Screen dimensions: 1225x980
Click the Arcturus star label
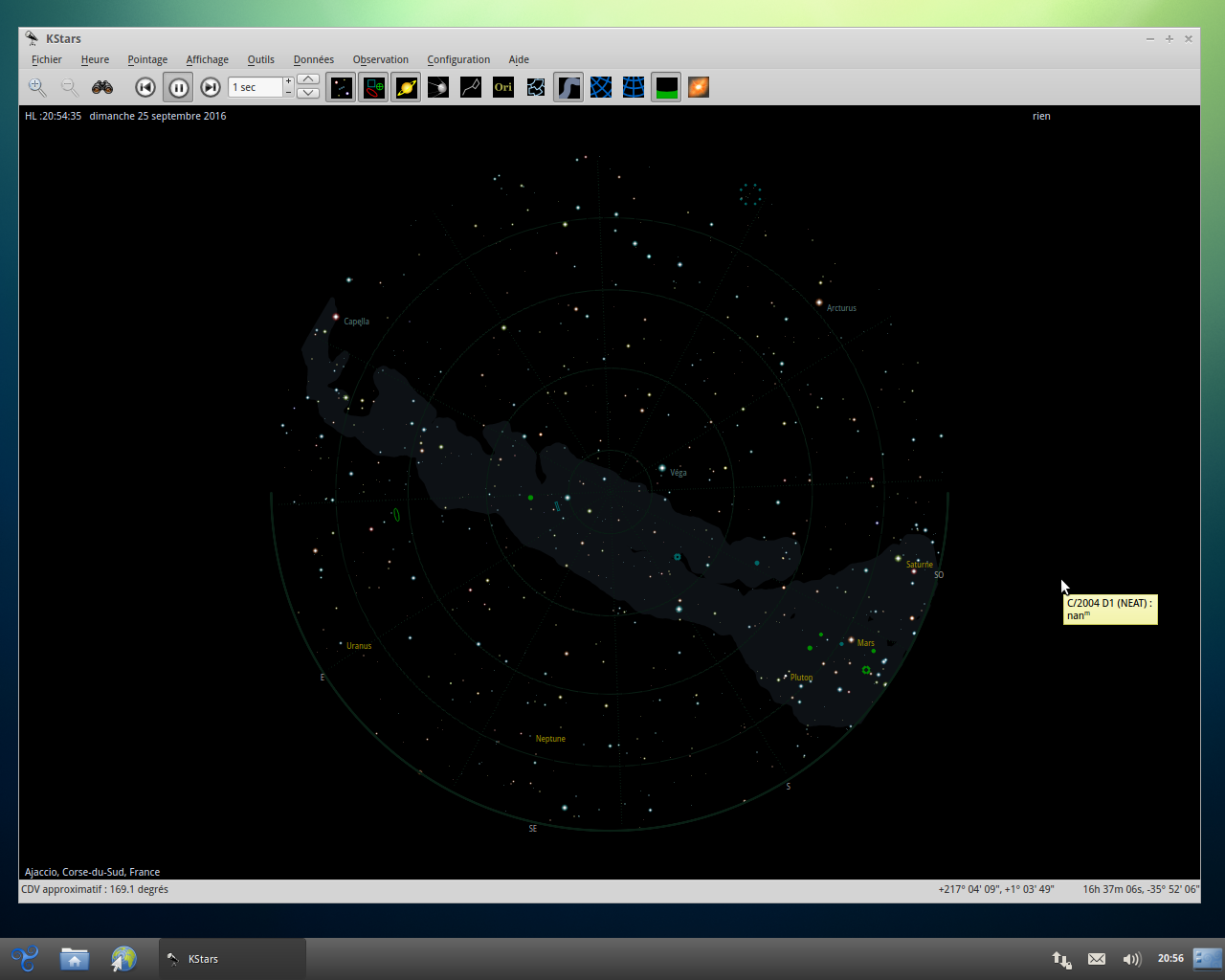(841, 308)
